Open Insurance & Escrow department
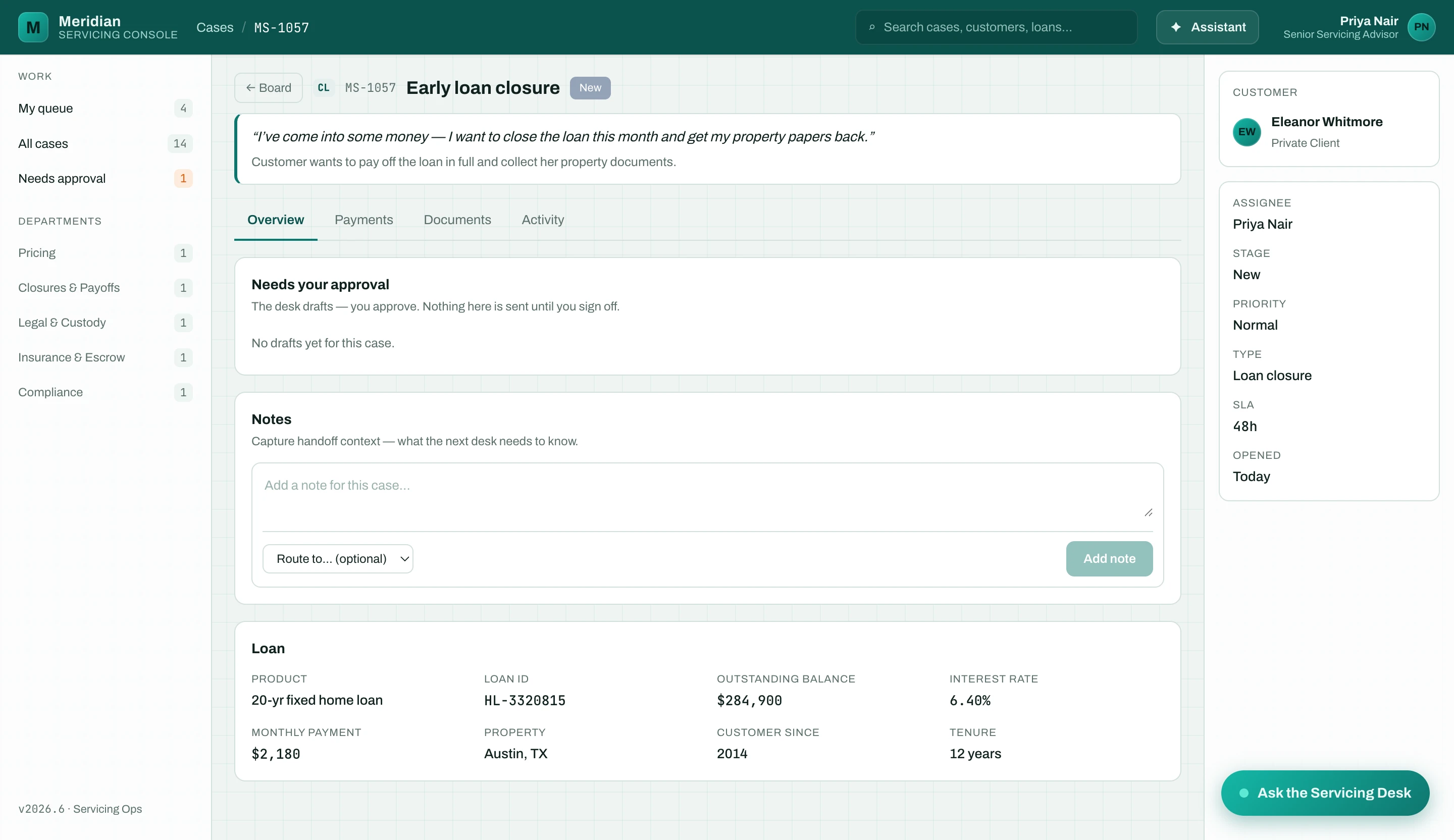1454x840 pixels. point(105,357)
